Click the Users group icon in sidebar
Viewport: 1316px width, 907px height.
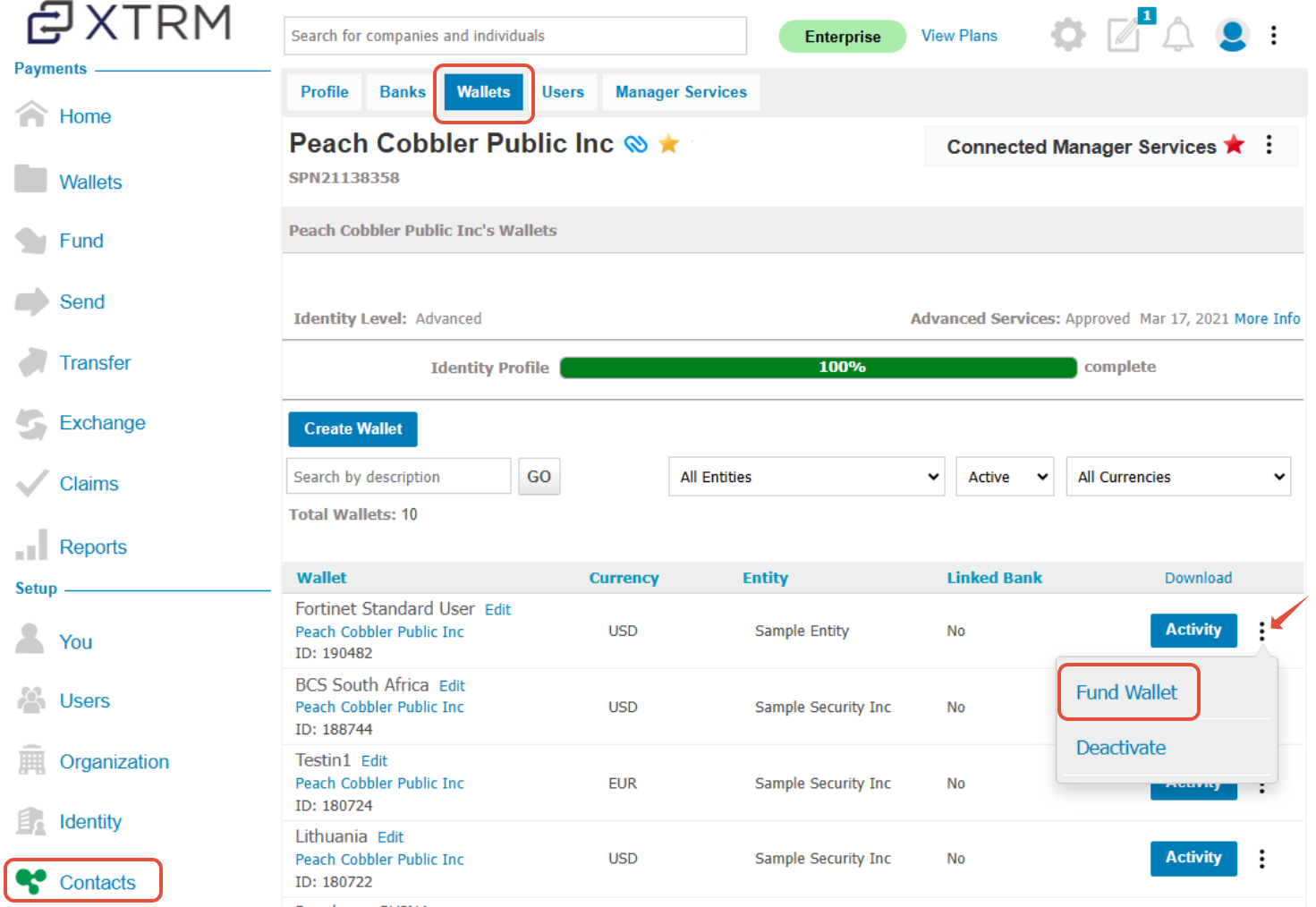[31, 699]
